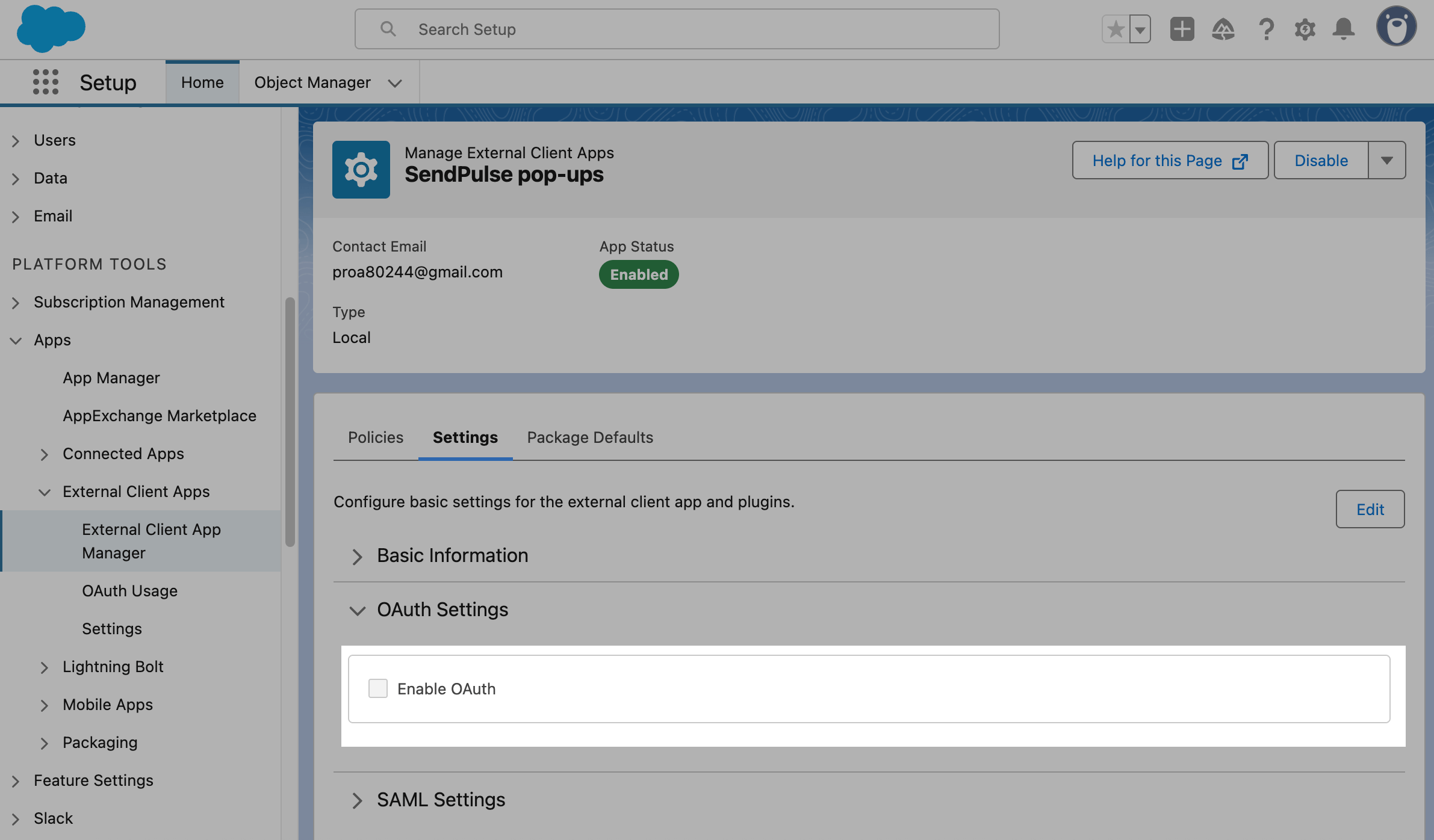
Task: Switch to the Package Defaults tab
Action: 590,437
